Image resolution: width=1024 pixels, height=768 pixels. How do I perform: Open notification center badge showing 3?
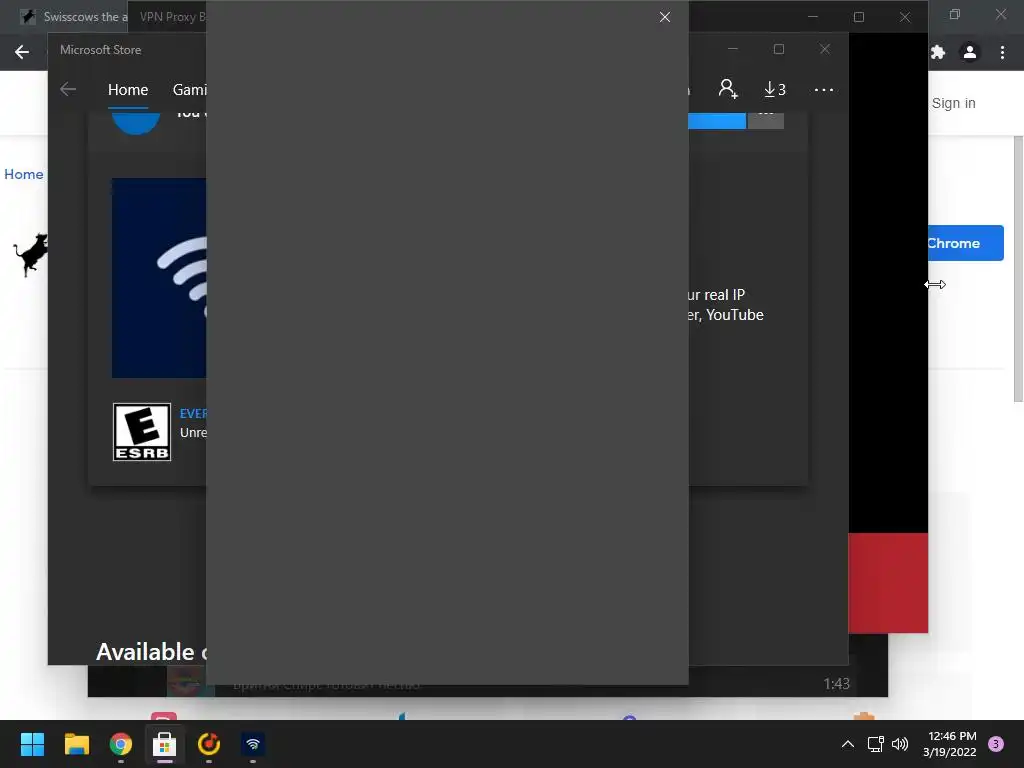(x=996, y=744)
